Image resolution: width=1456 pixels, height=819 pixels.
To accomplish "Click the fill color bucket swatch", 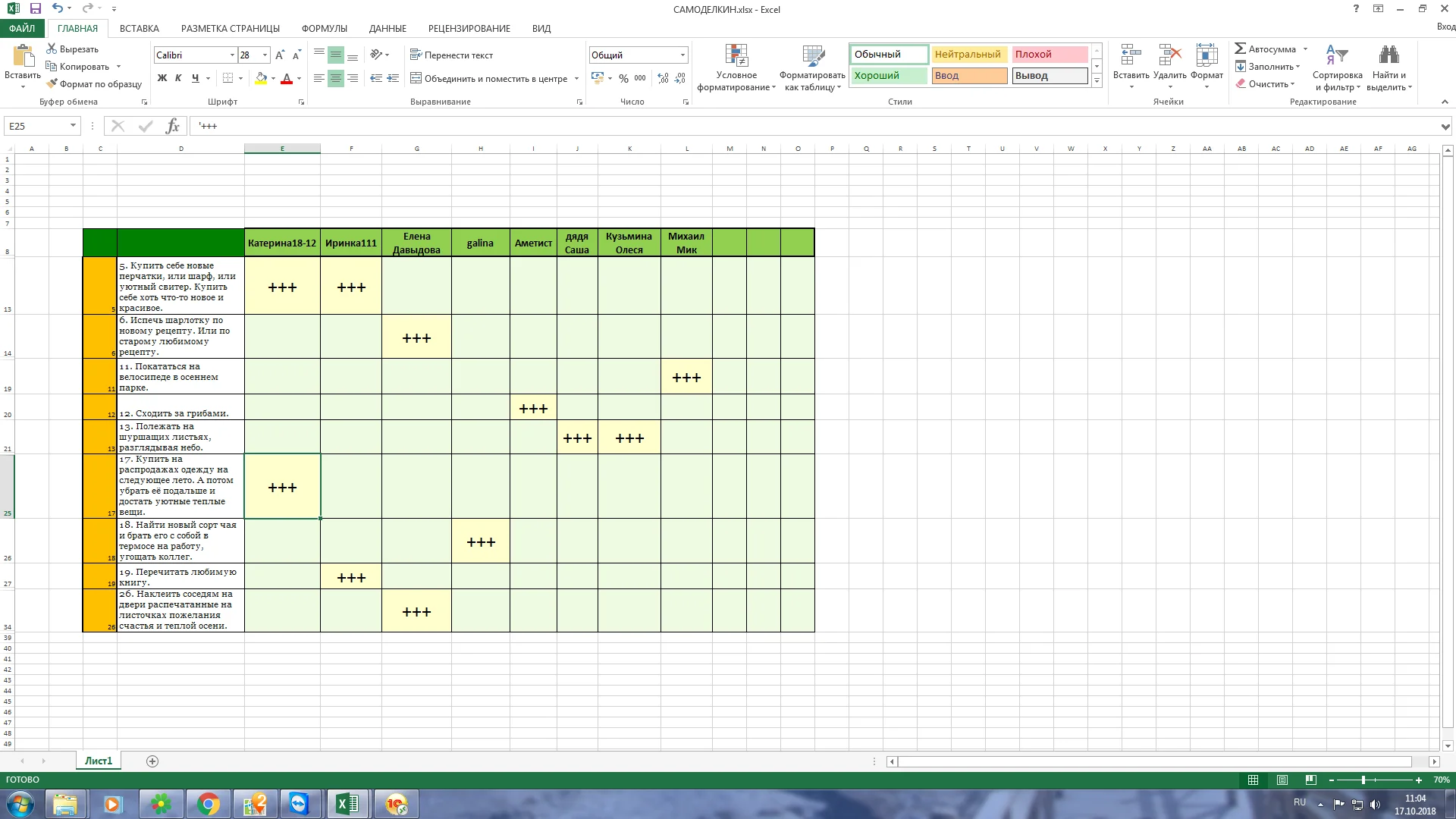I will coord(261,78).
